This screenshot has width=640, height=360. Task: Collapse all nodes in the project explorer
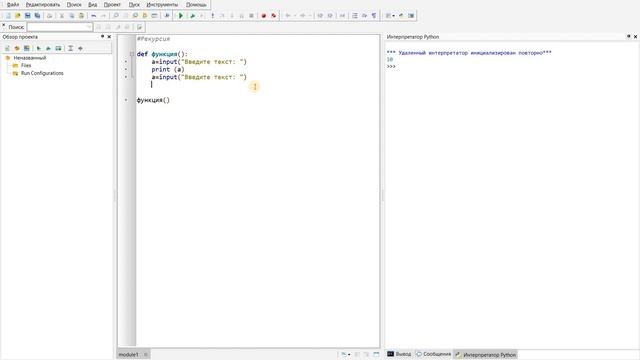[x=80, y=48]
